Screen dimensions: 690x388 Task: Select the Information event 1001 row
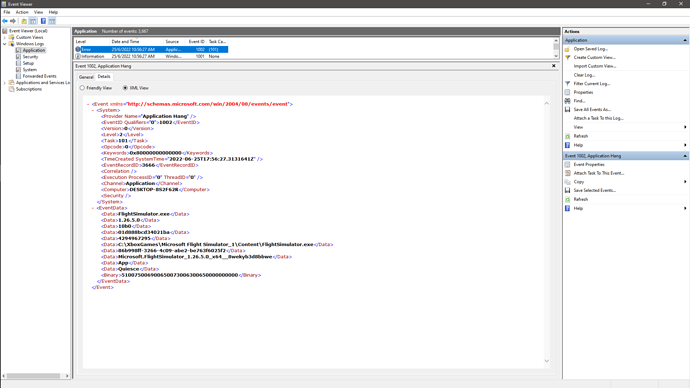click(151, 56)
